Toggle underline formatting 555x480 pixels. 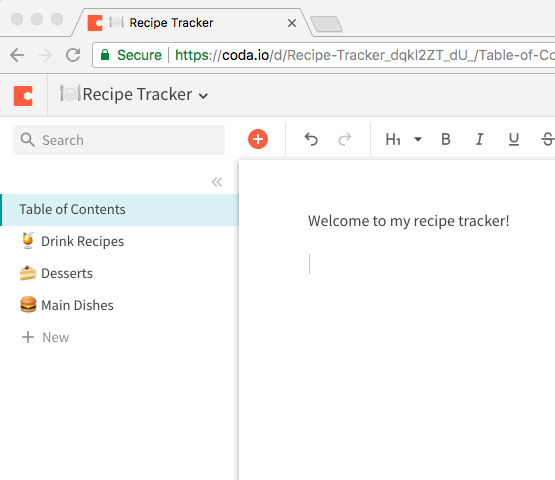click(x=514, y=139)
